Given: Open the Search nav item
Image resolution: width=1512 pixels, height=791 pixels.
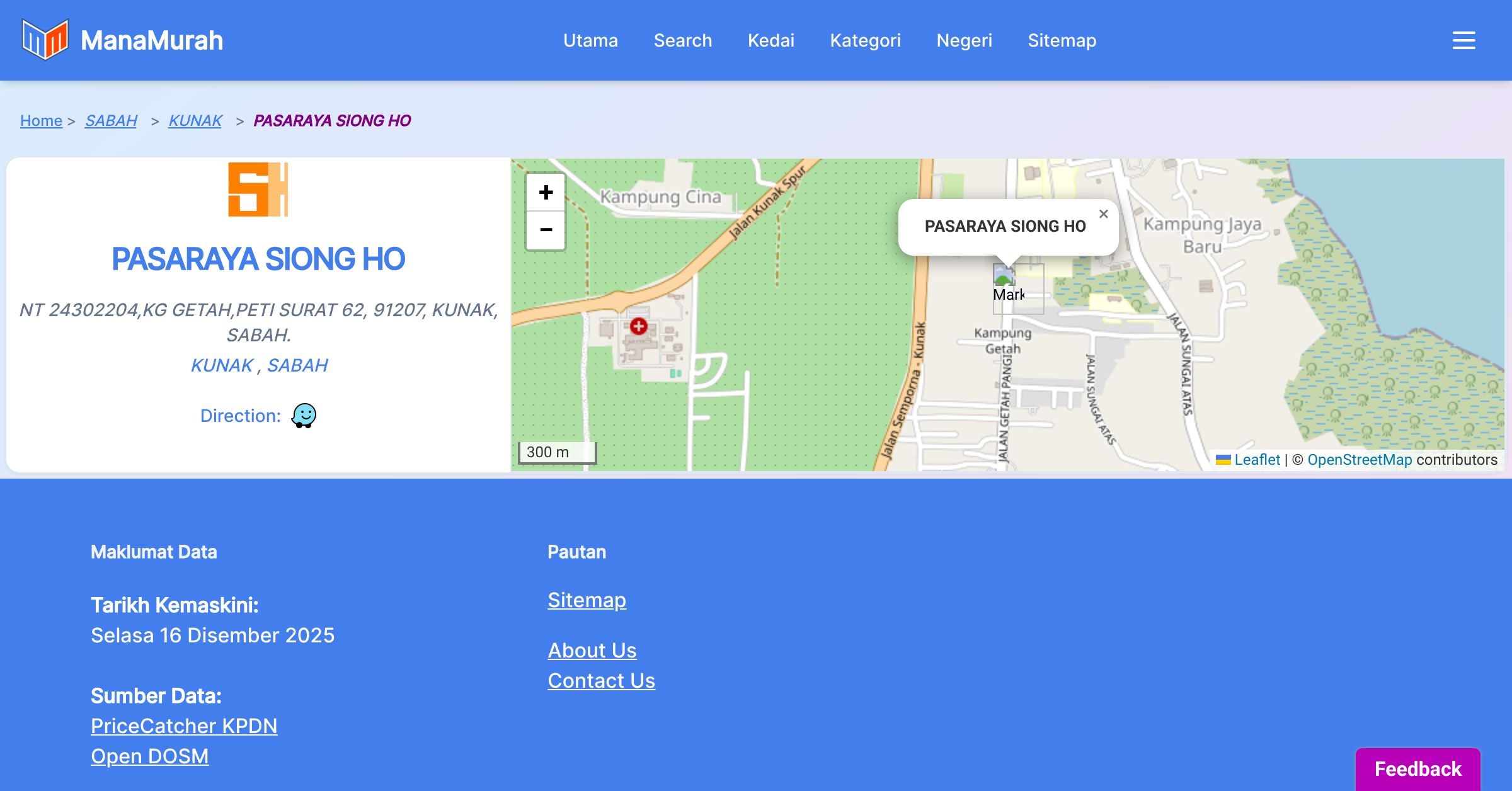Looking at the screenshot, I should point(683,40).
